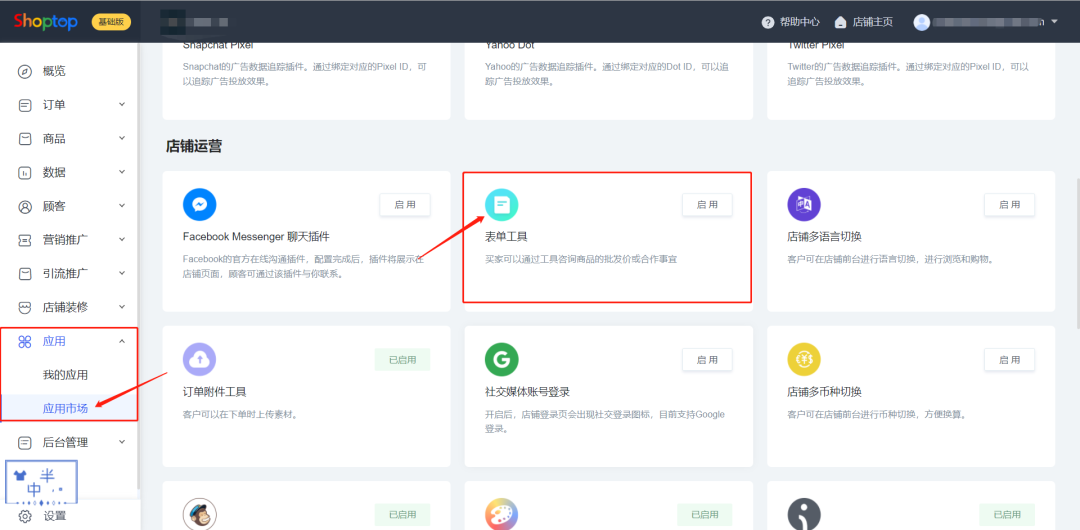This screenshot has width=1080, height=530.
Task: Click the 已启用 badge beside palette icon
Action: tap(705, 515)
